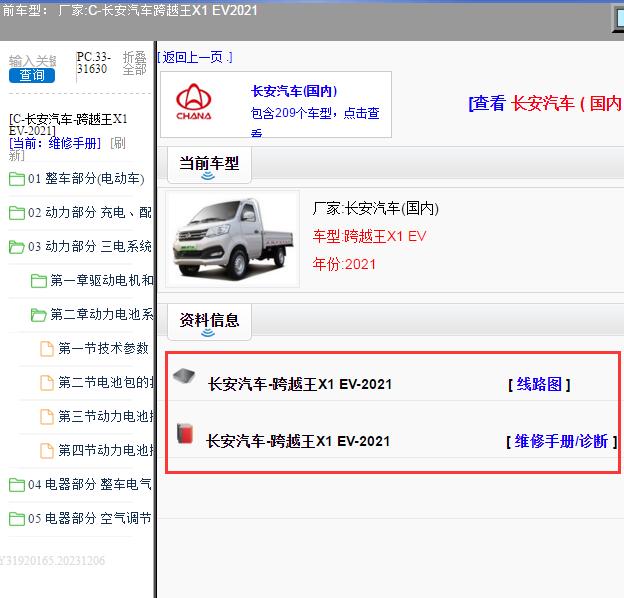Screen dimensions: 624x598
Task: Click the blue 查询 search button
Action: point(32,75)
